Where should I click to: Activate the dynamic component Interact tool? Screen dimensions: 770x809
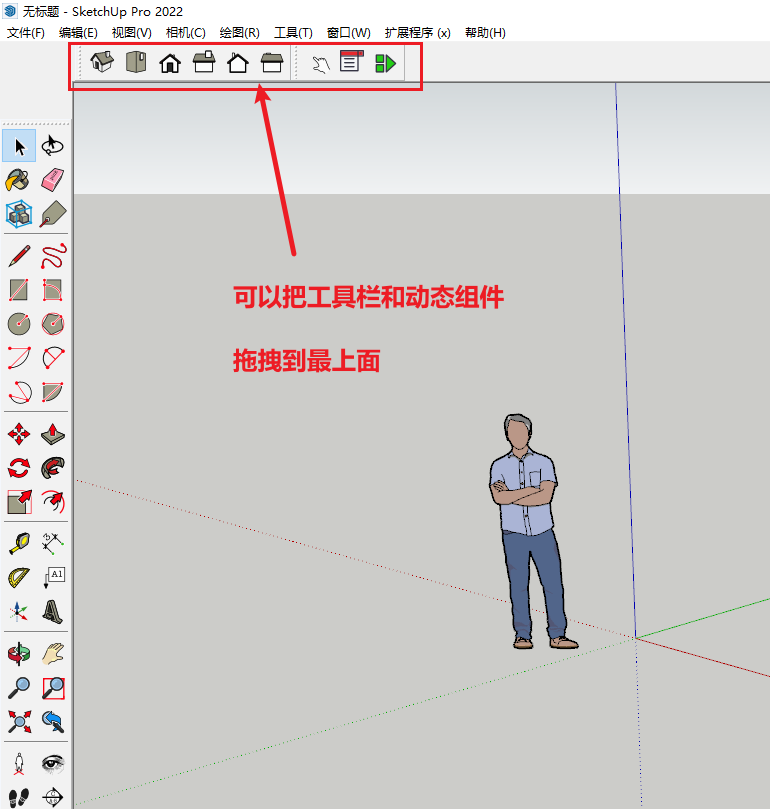[x=320, y=64]
